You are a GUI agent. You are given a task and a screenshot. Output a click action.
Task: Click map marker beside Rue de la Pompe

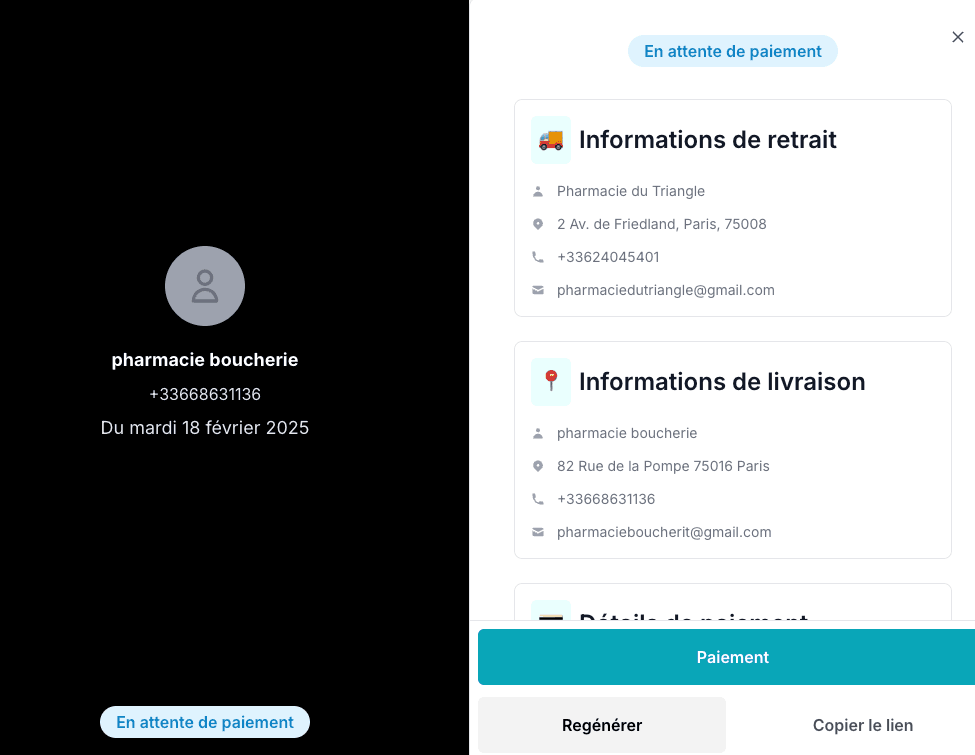[x=538, y=466]
